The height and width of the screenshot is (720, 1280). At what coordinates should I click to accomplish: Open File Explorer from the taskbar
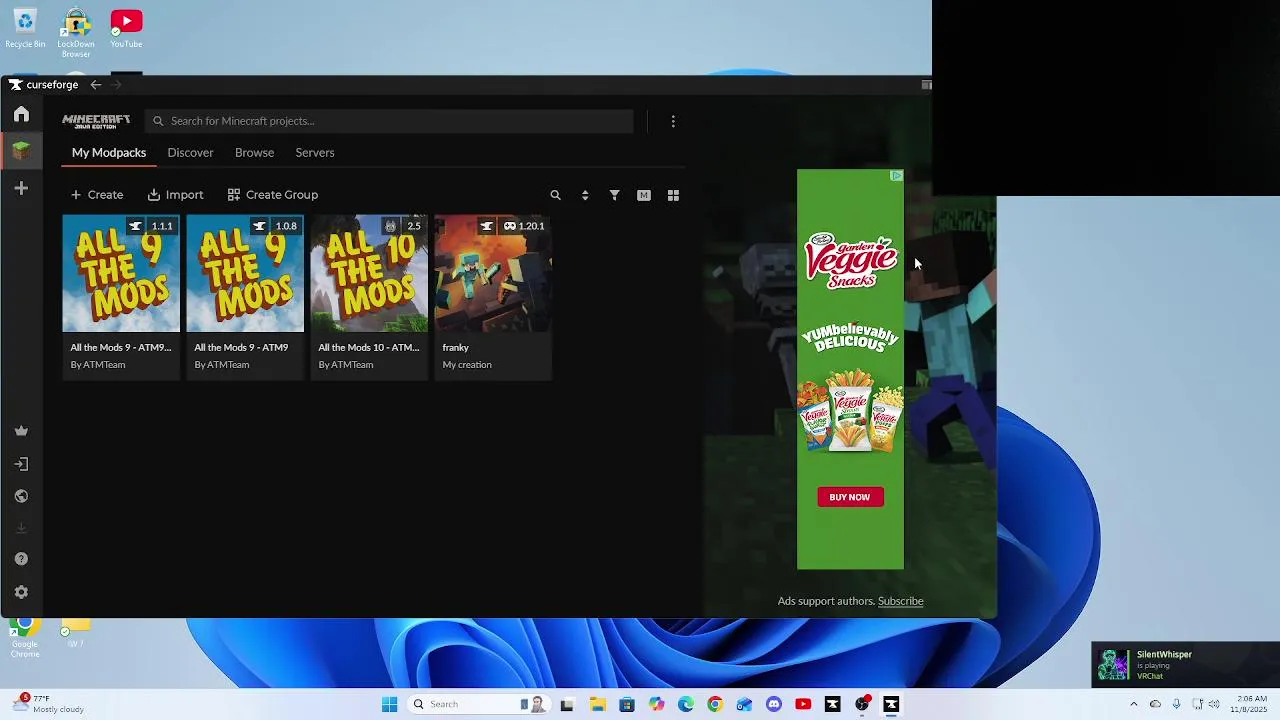tap(598, 704)
